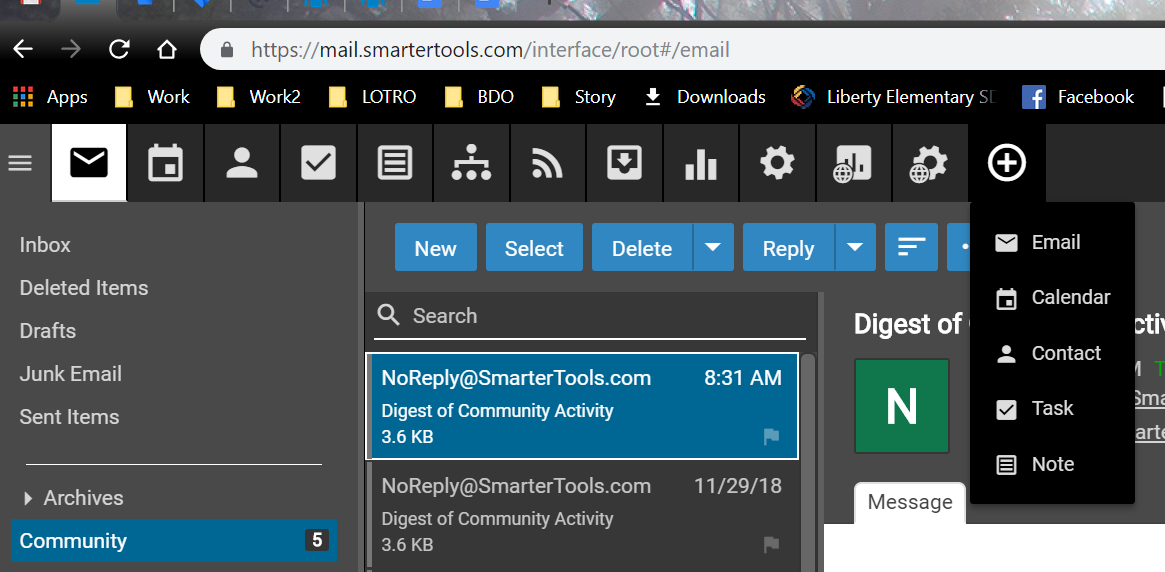Open the Tasks checkmark icon in navigation bar
1165x572 pixels.
click(318, 163)
